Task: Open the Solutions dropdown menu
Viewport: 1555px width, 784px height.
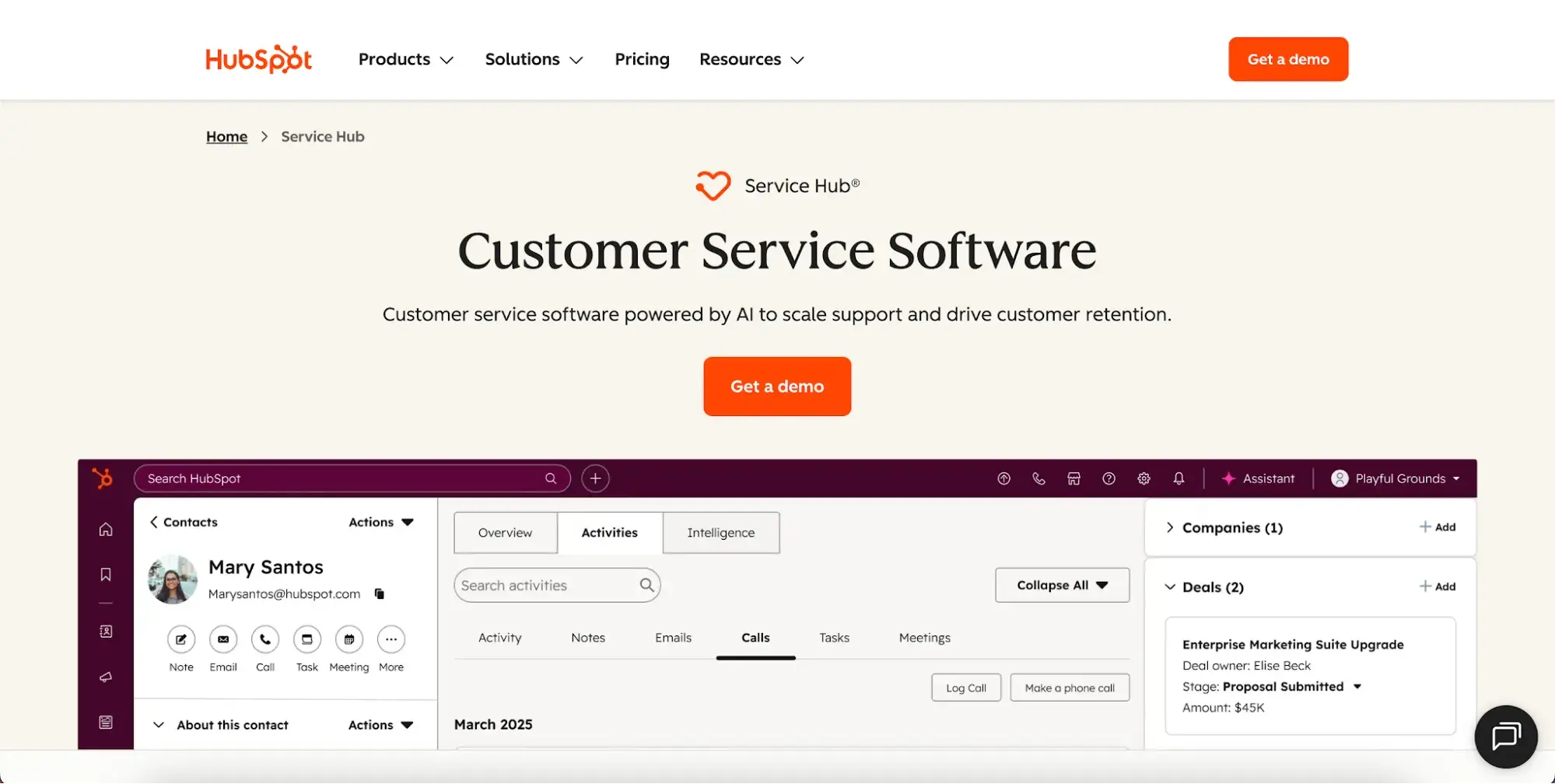Action: (534, 59)
